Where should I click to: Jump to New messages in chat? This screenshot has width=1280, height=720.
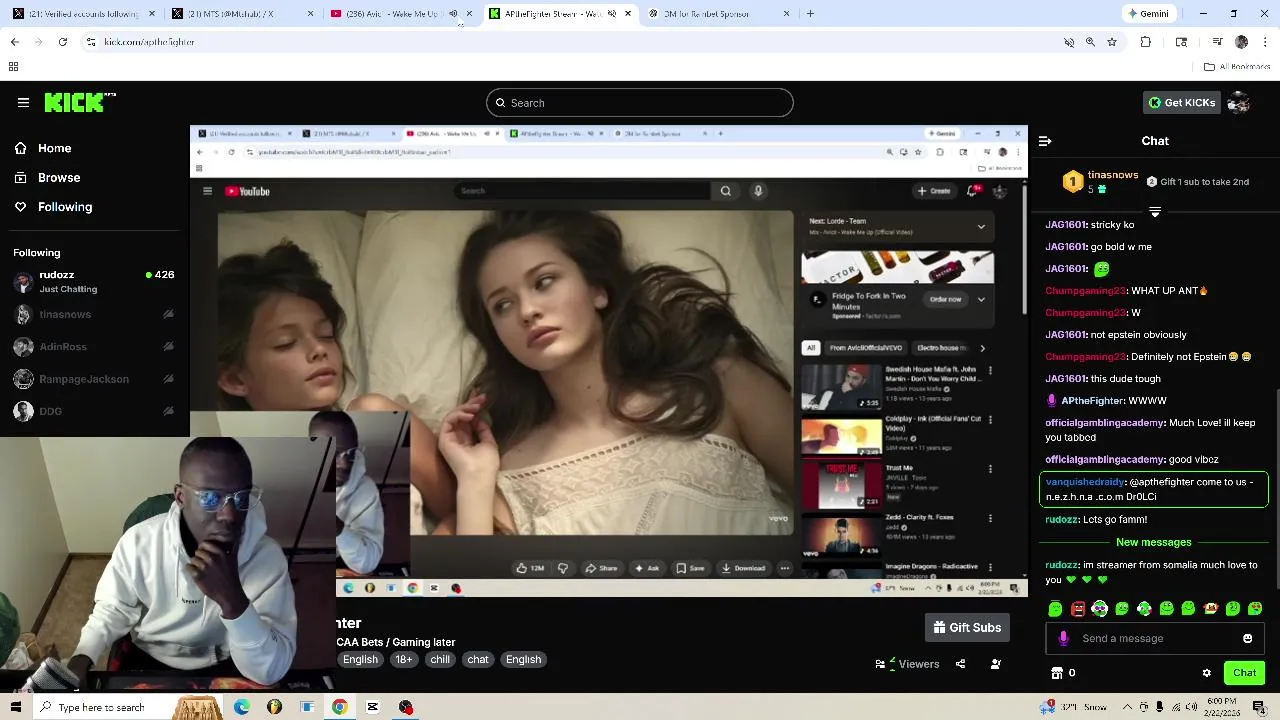tap(1154, 542)
